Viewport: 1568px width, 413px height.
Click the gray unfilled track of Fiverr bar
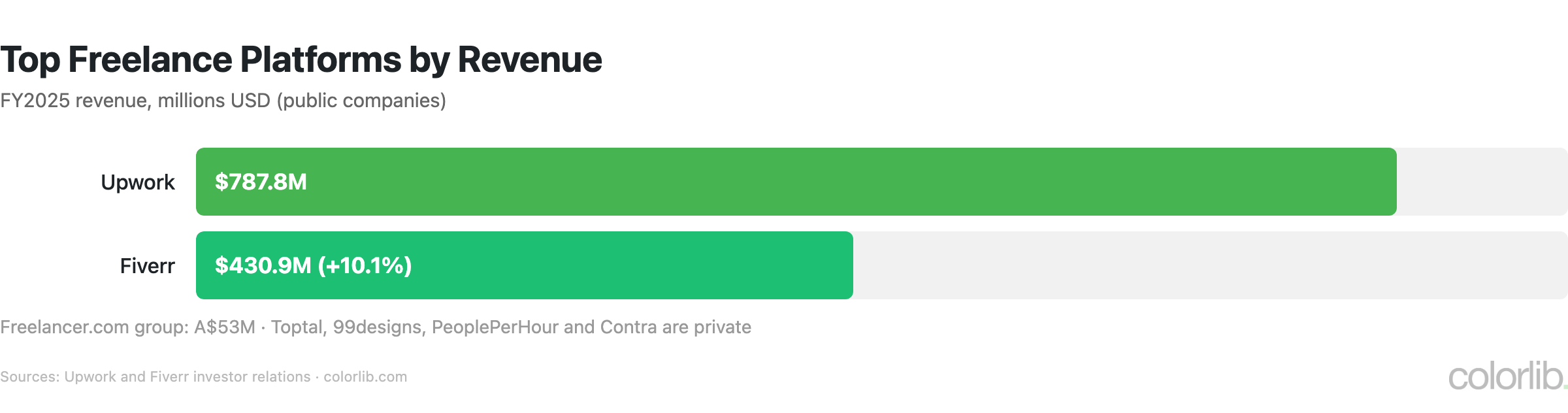pyautogui.click(x=1210, y=265)
